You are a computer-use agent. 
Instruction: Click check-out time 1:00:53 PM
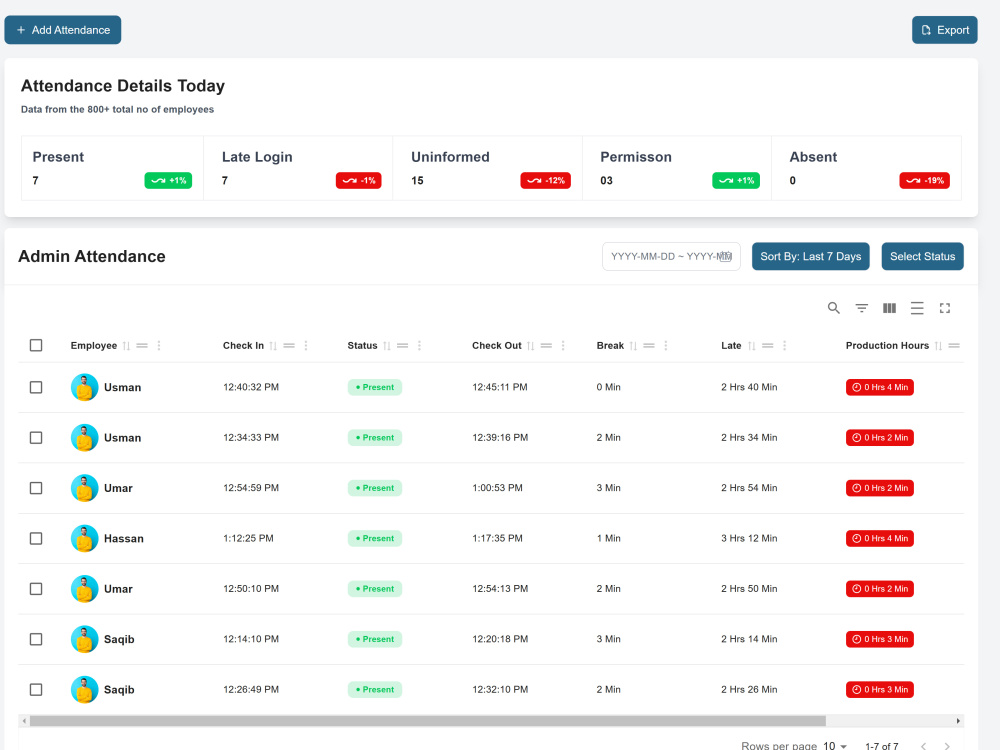point(497,489)
